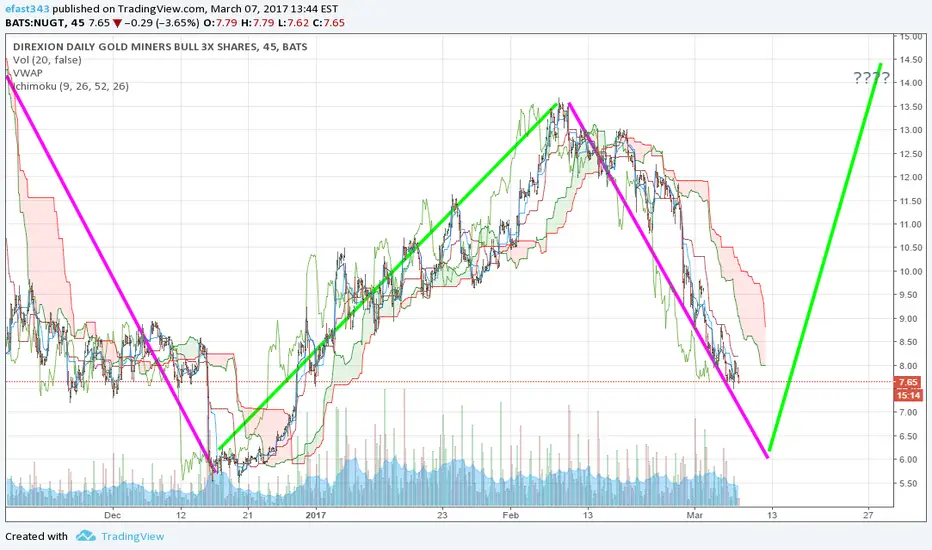
Task: Click the Created with caption text
Action: pyautogui.click(x=36, y=536)
